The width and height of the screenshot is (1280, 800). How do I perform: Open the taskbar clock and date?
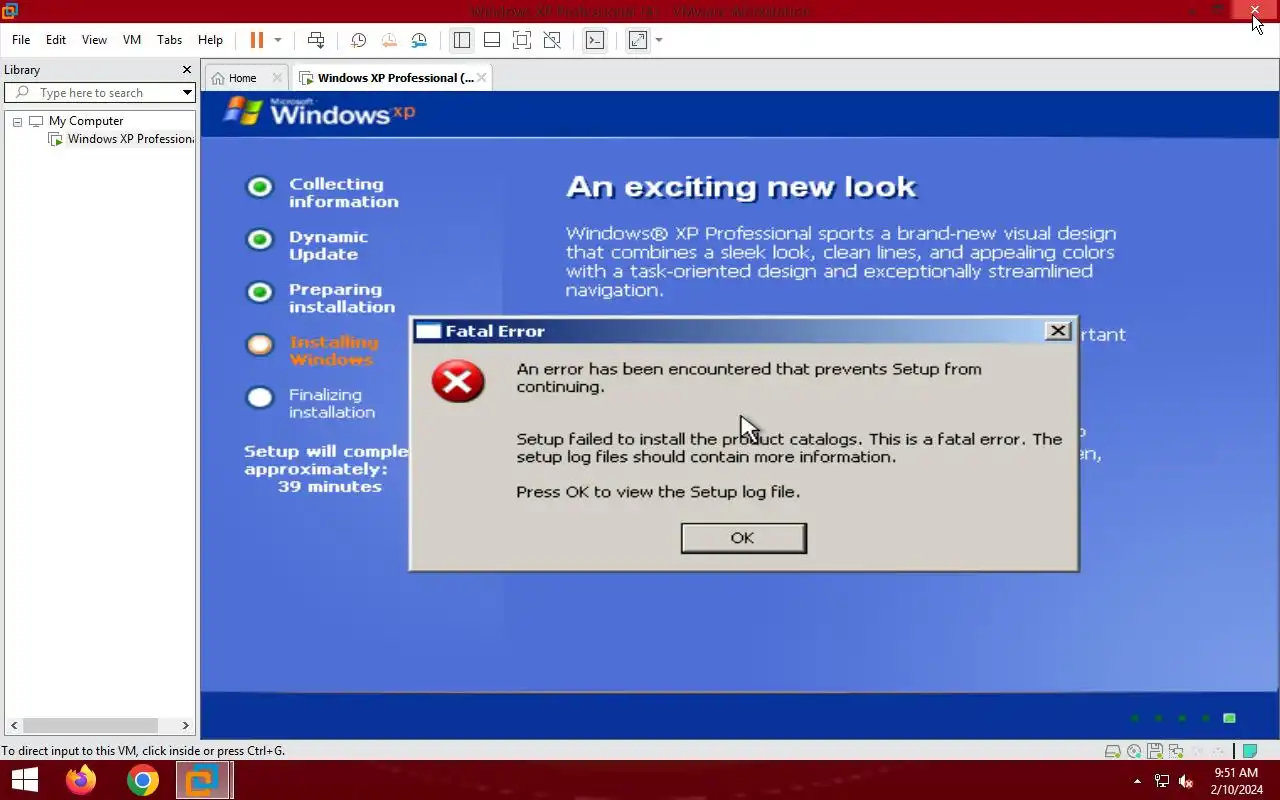tap(1236, 781)
